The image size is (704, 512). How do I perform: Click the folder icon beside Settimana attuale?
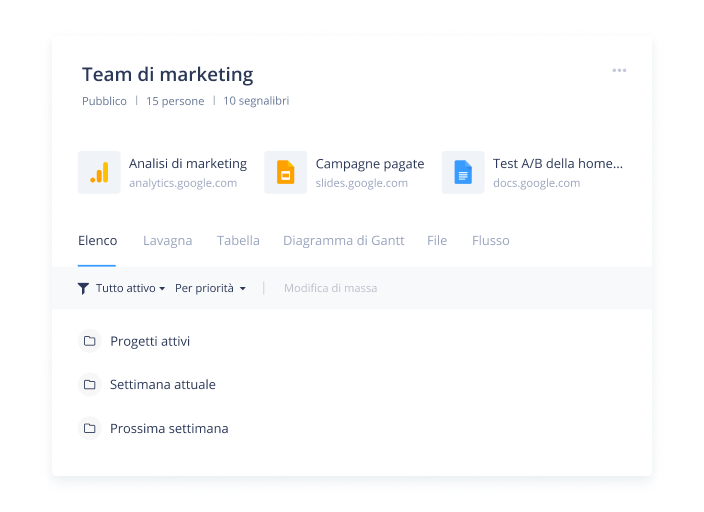coord(90,385)
